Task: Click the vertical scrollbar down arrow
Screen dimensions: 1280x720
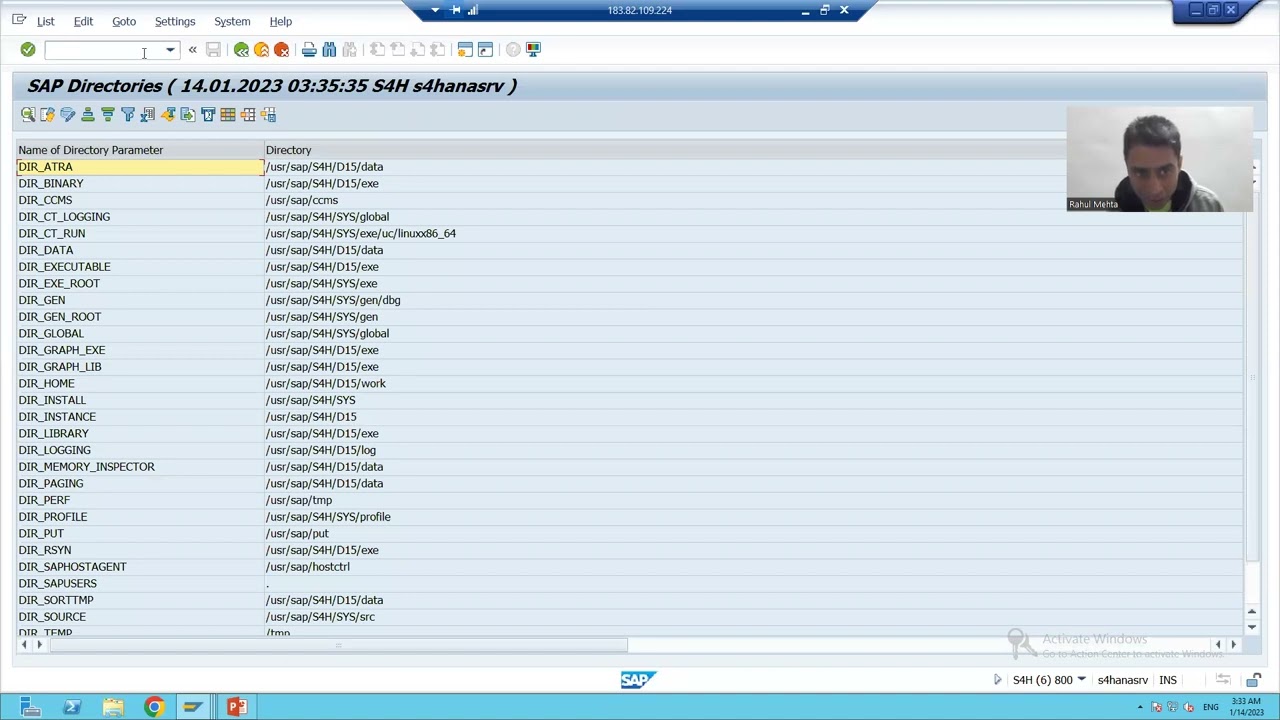Action: tap(1251, 627)
